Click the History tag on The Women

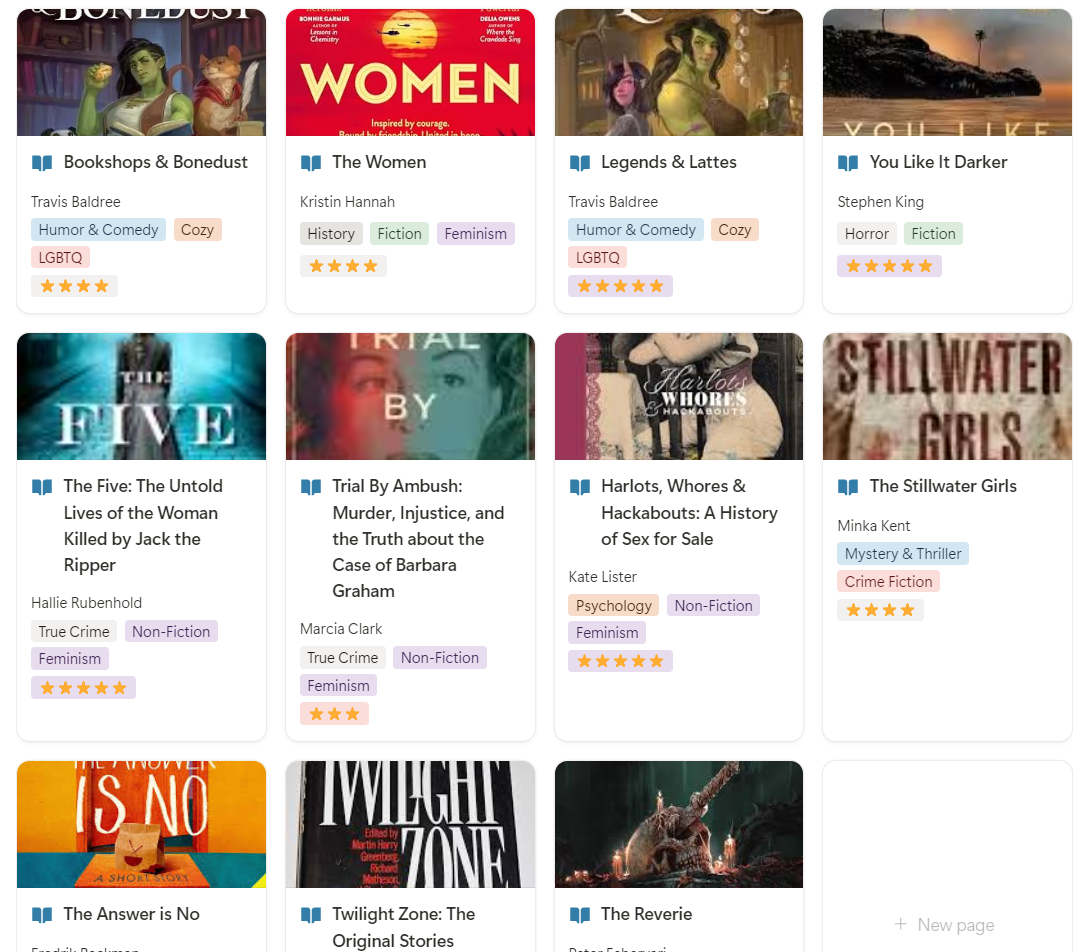(331, 234)
